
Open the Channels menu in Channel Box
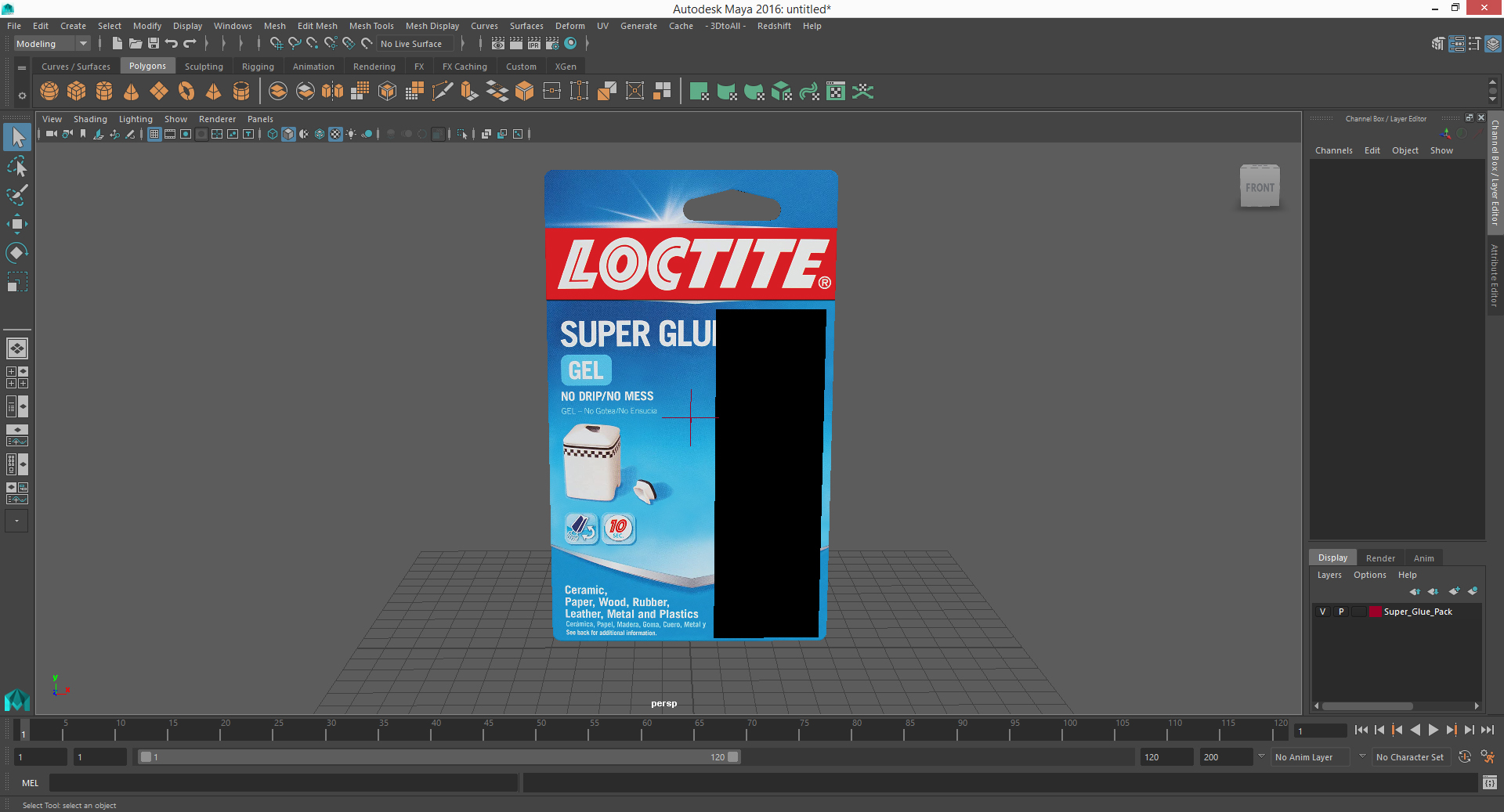tap(1333, 150)
